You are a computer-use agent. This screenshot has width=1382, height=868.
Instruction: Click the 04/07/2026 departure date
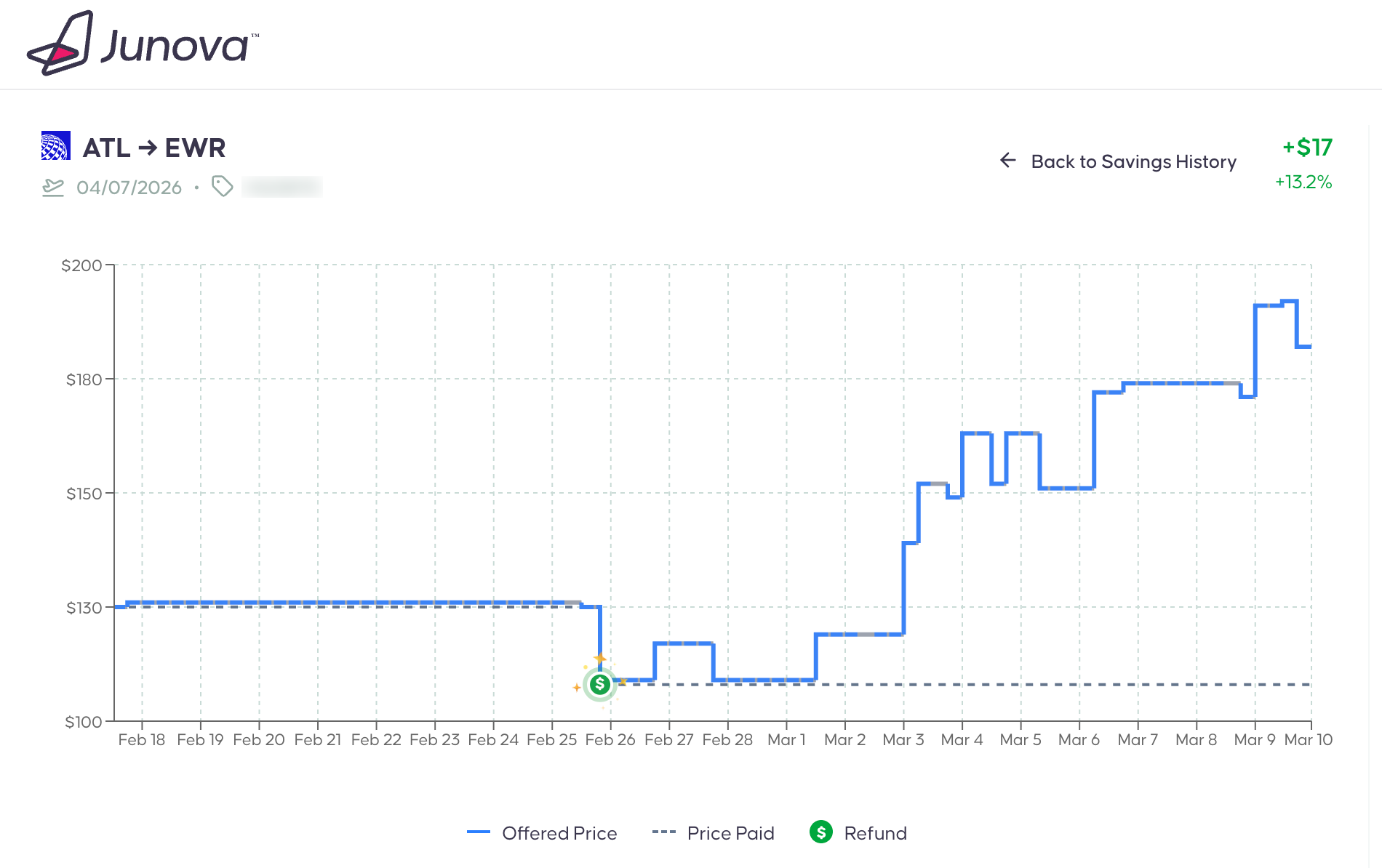click(x=129, y=188)
